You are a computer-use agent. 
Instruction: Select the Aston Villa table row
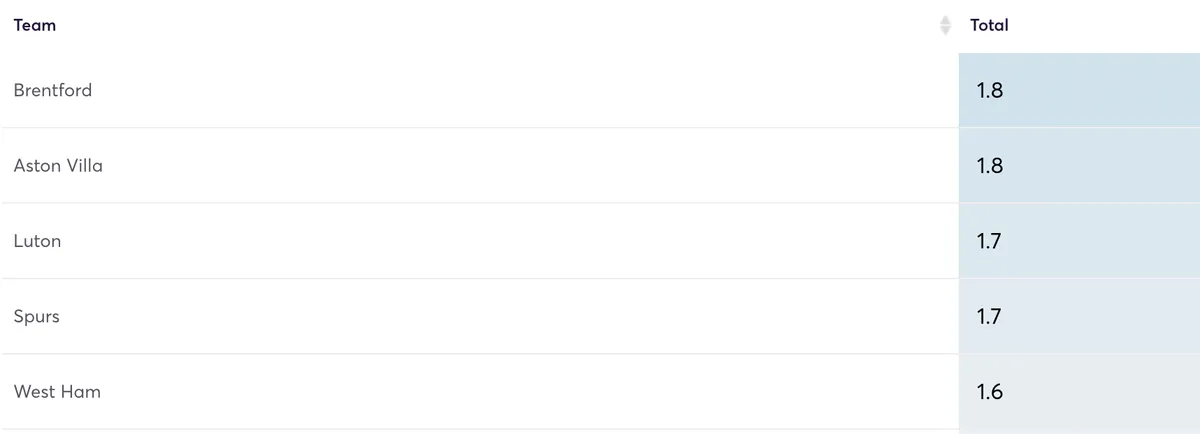tap(600, 166)
